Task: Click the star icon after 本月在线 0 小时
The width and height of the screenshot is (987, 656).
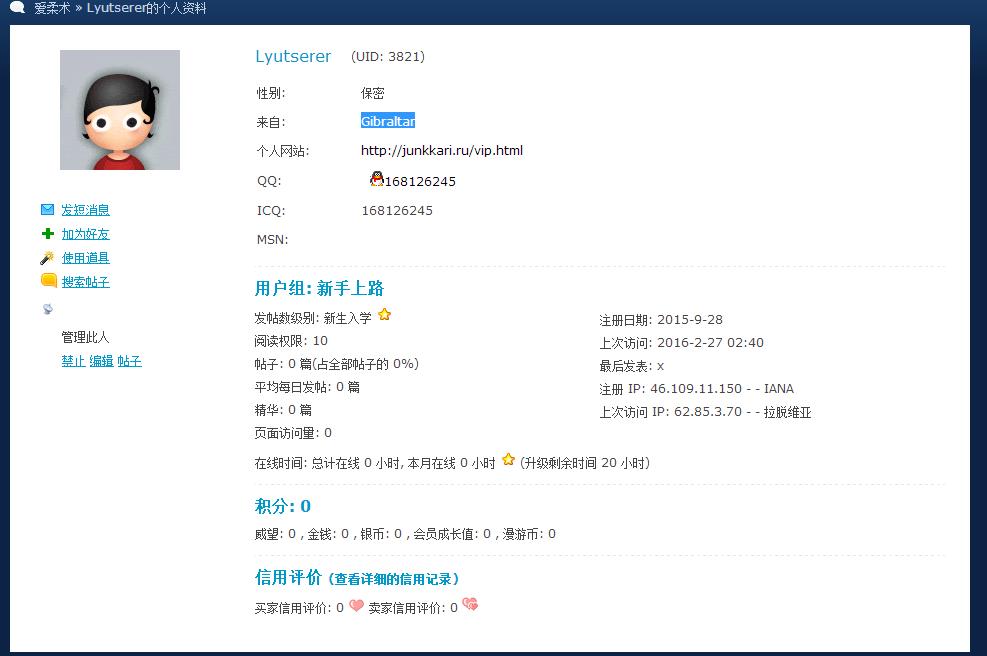Action: tap(508, 460)
